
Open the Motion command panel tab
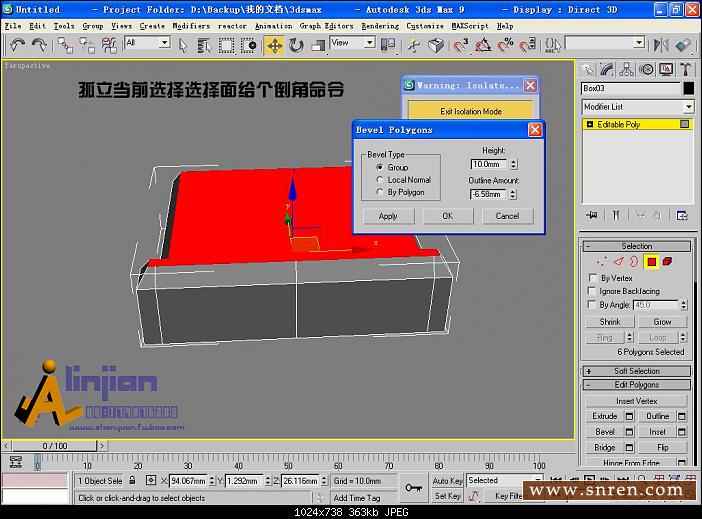(646, 69)
